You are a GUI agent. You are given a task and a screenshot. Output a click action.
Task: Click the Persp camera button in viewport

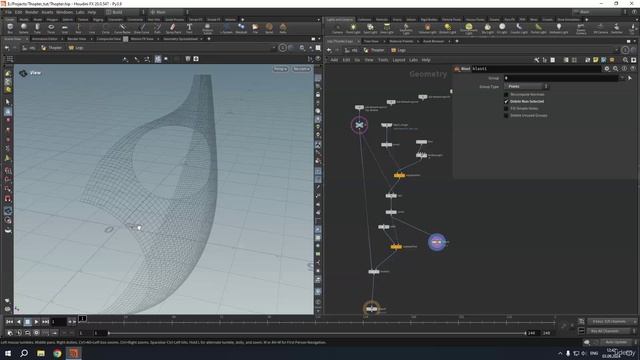pos(280,69)
